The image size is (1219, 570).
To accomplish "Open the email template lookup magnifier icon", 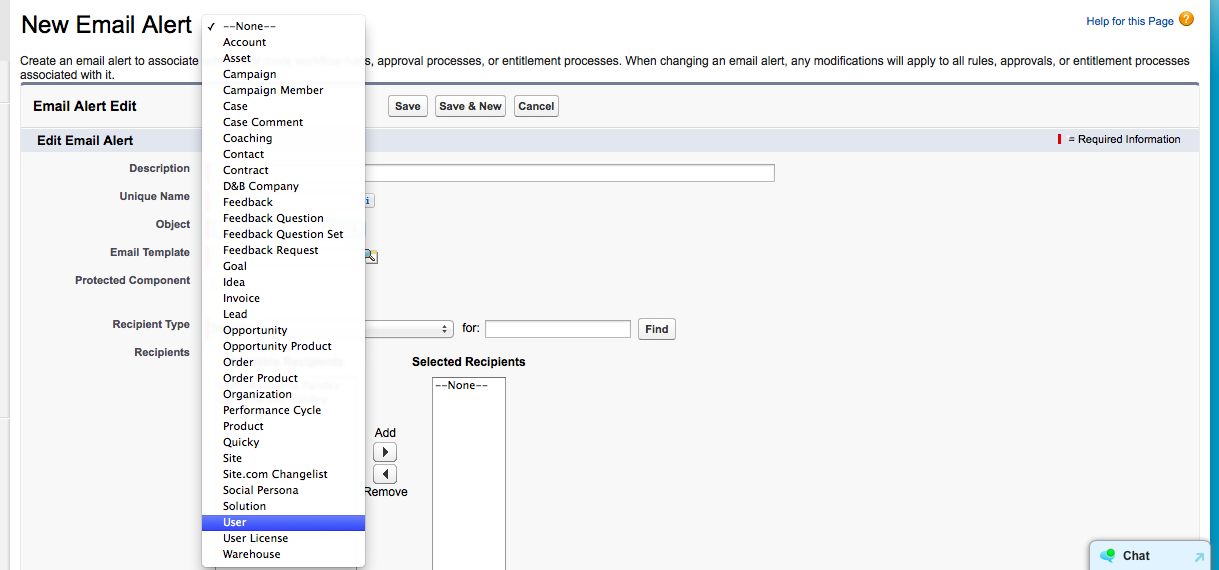I will (x=370, y=256).
